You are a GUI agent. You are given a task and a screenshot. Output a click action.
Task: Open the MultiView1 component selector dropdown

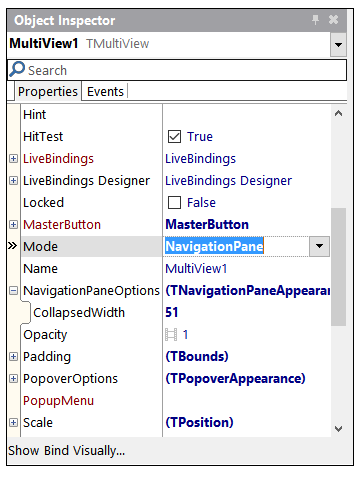tap(338, 44)
